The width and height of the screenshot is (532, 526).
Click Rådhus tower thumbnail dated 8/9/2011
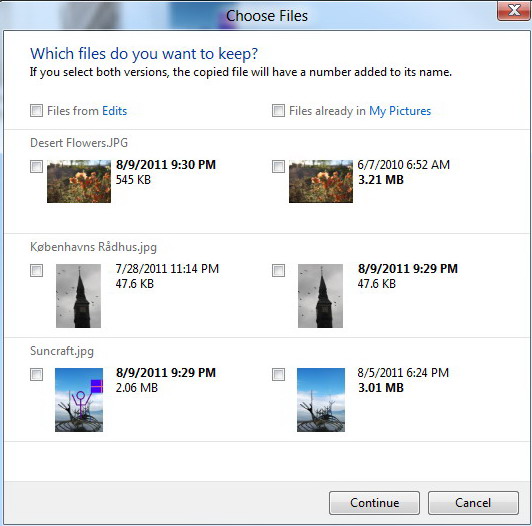coord(320,296)
